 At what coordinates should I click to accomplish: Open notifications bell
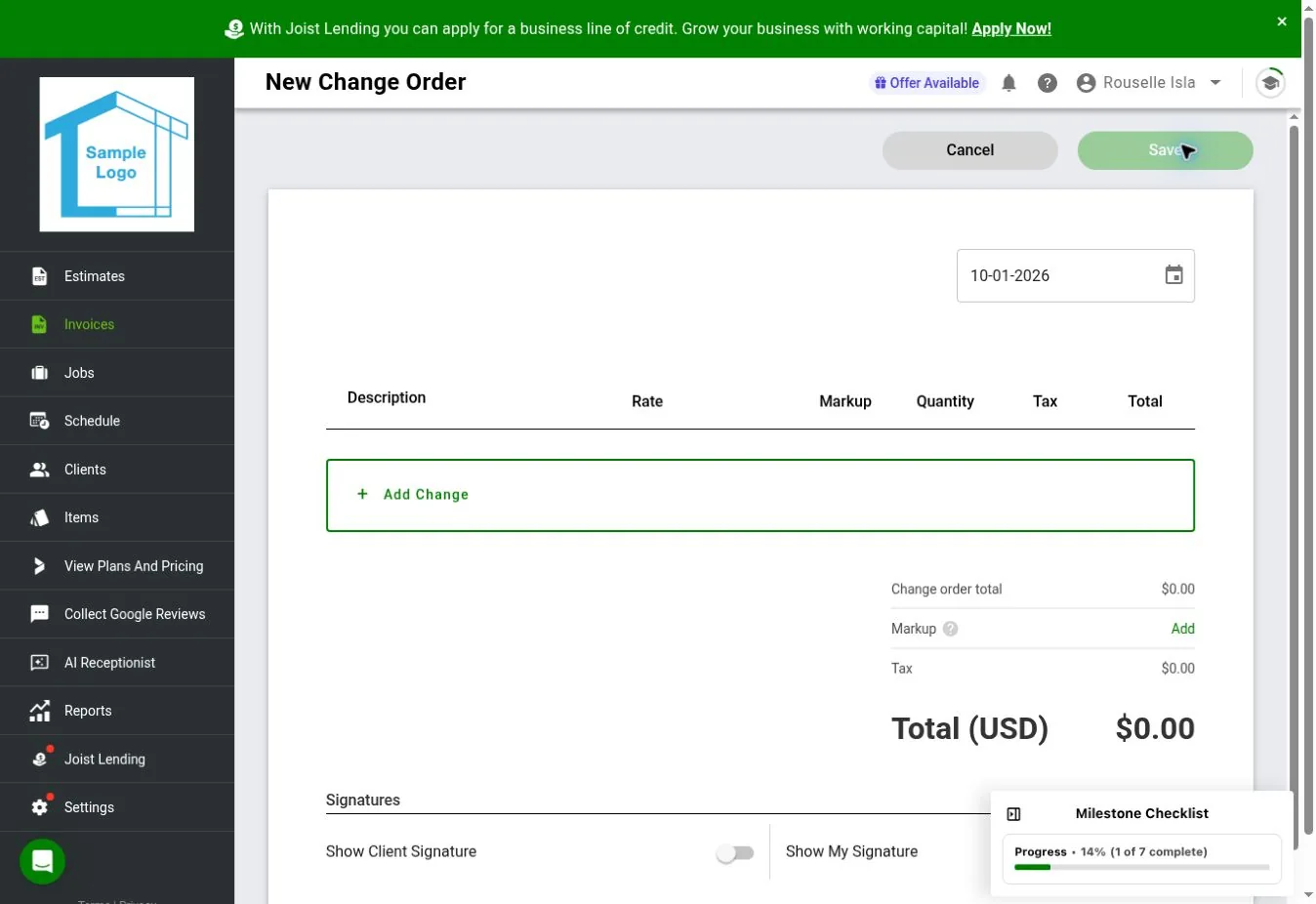1008,83
